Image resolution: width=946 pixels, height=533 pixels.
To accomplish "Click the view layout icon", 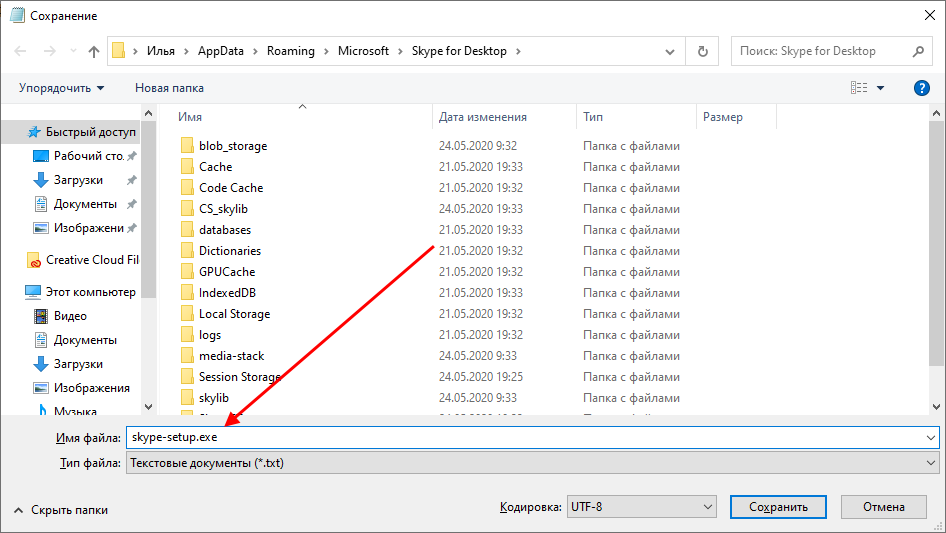I will pos(859,88).
